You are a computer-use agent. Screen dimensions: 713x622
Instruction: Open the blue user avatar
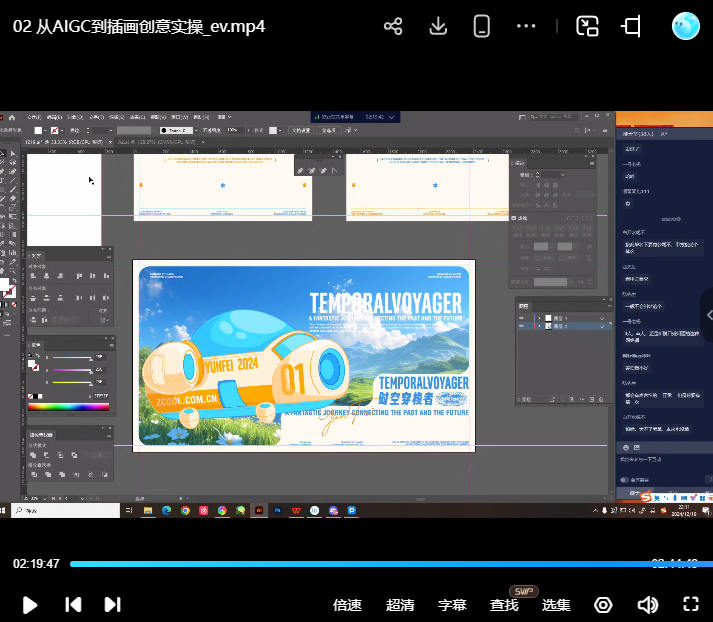pyautogui.click(x=685, y=26)
